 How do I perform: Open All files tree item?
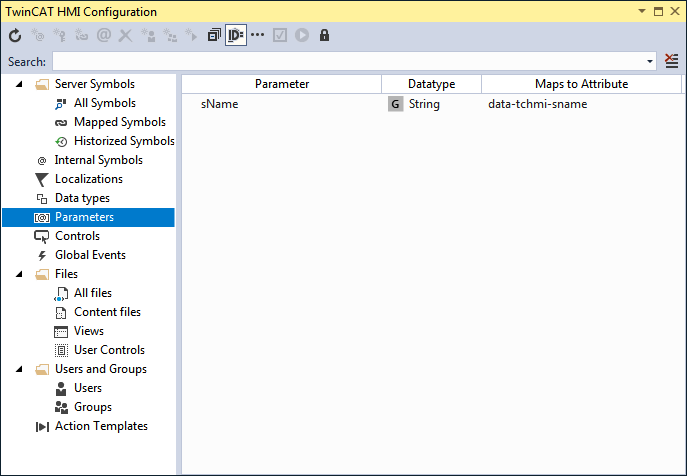click(x=92, y=293)
